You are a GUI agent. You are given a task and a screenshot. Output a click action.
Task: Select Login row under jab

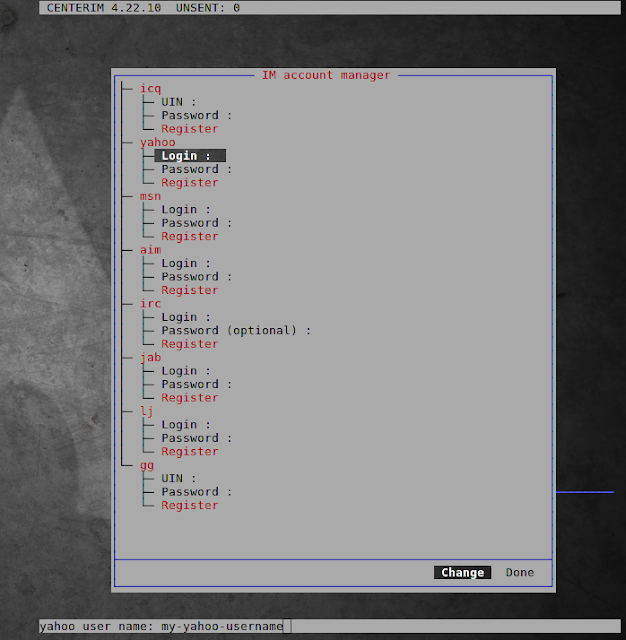186,371
